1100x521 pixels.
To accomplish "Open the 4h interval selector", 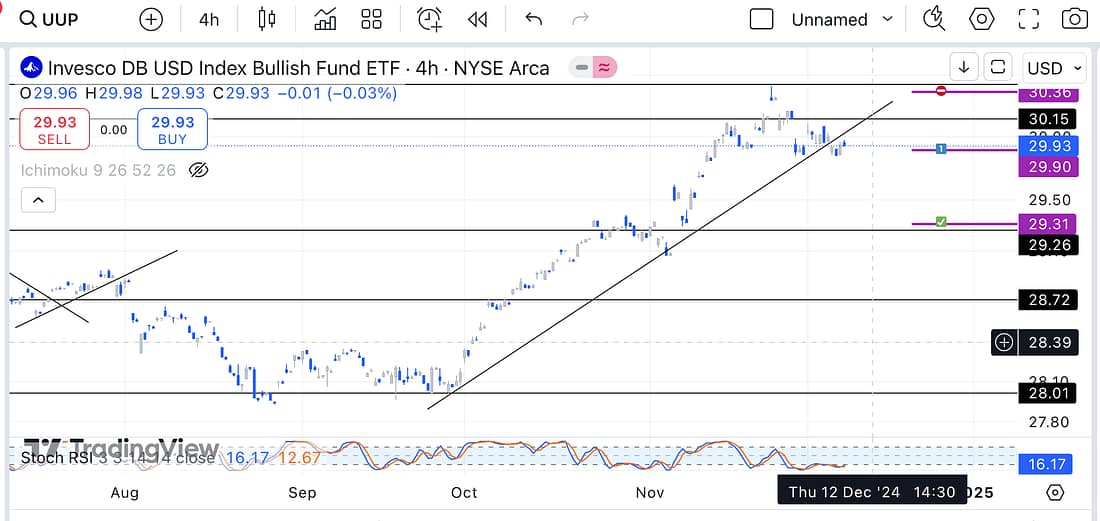I will [209, 19].
